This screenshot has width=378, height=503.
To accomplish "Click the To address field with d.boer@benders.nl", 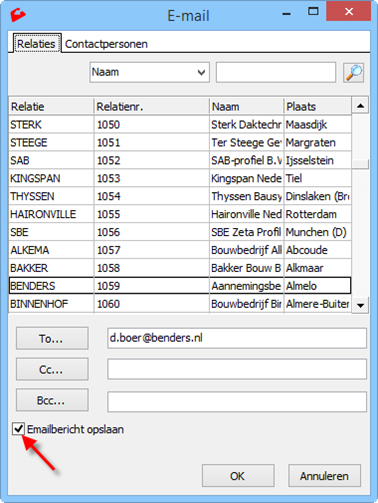I will coord(237,338).
